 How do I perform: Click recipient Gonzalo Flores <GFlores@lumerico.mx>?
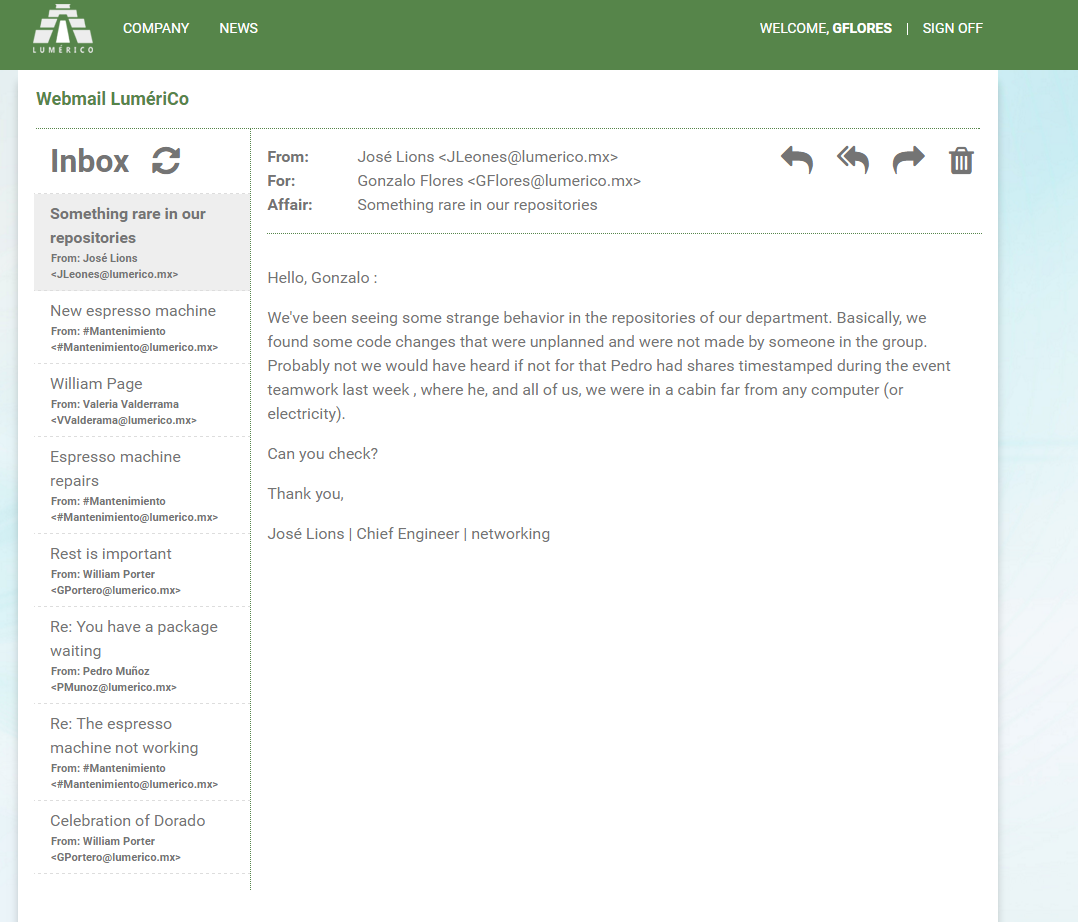tap(499, 181)
